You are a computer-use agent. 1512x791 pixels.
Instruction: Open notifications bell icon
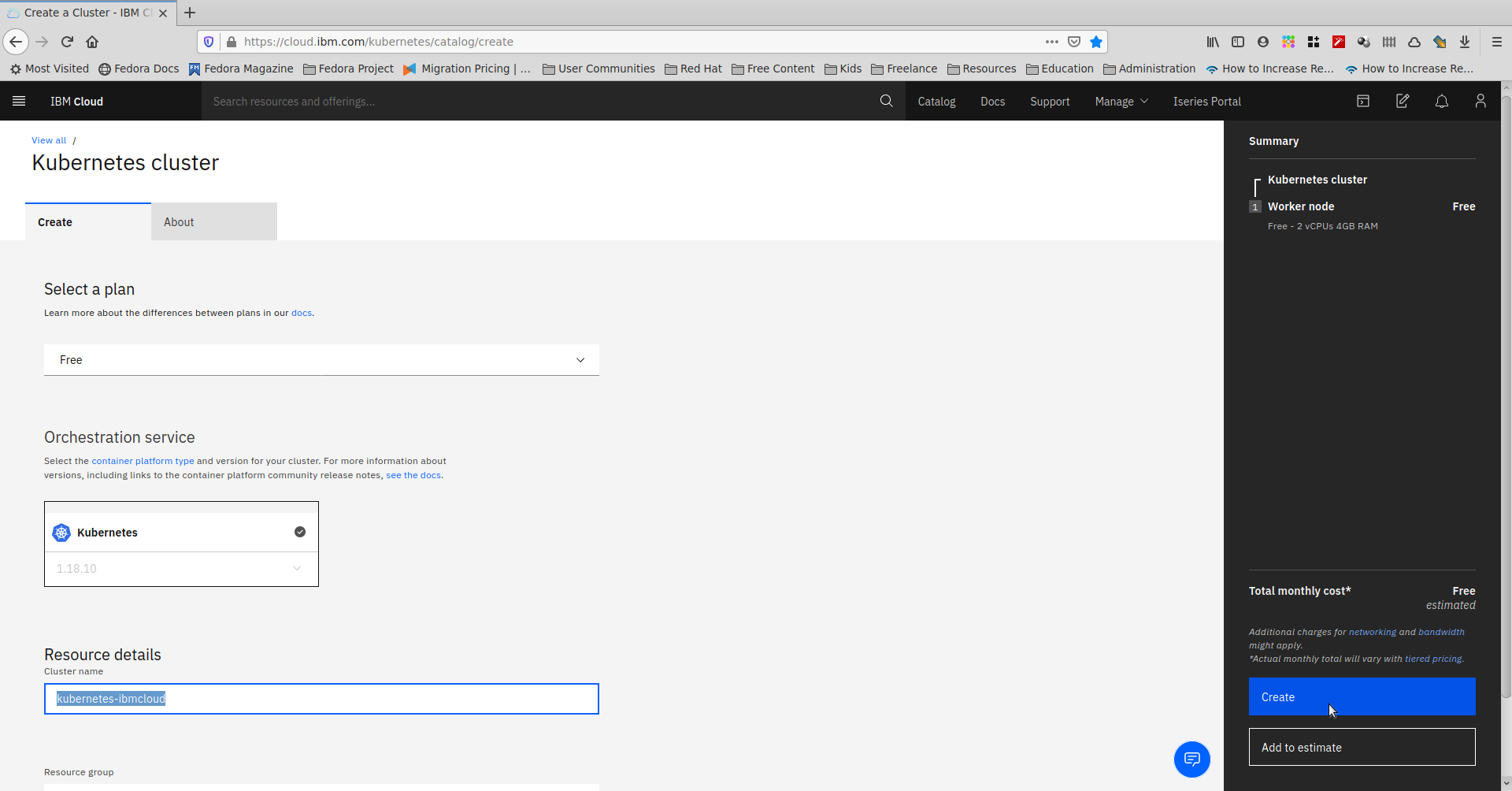(x=1442, y=101)
